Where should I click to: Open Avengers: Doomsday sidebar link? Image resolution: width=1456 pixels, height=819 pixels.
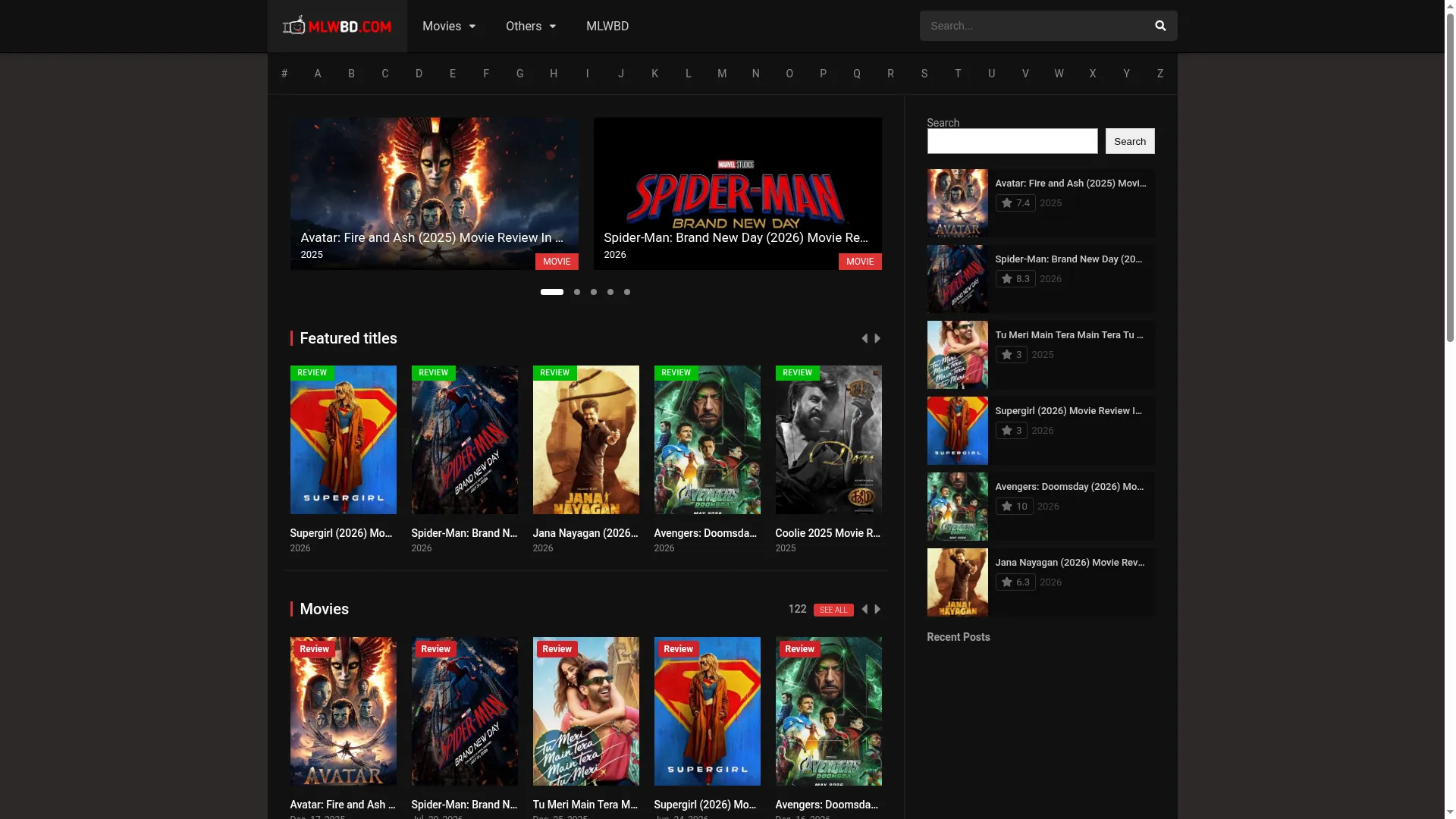[x=1069, y=487]
